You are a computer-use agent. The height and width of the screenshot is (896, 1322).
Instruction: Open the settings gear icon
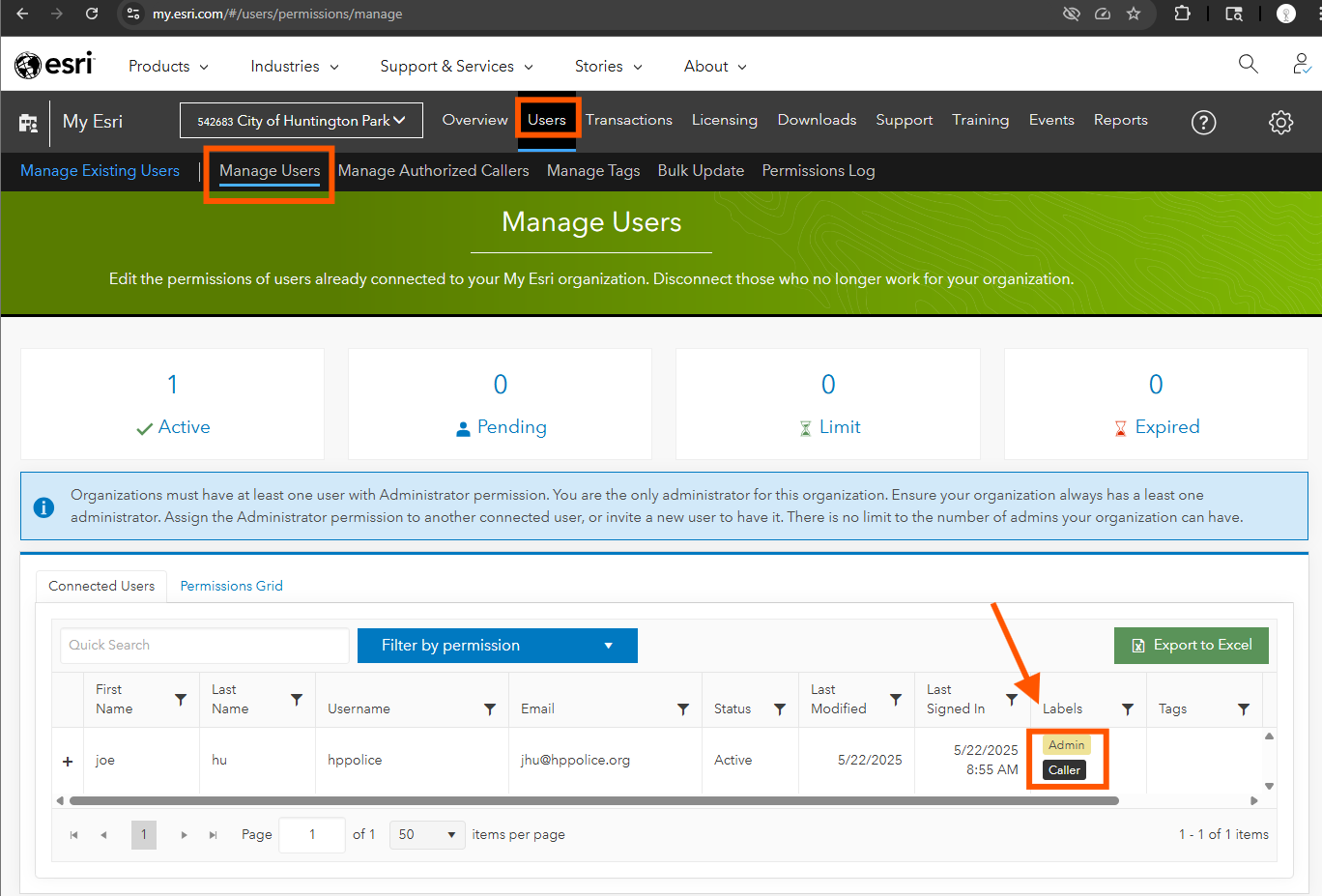pos(1280,122)
